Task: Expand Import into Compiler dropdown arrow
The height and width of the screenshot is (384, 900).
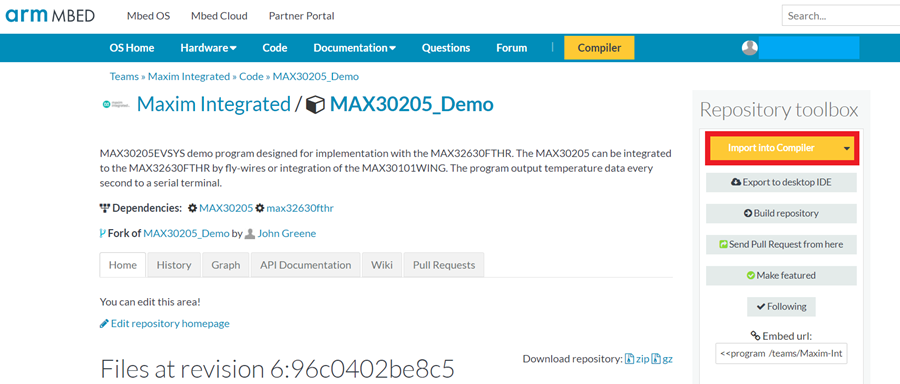Action: pyautogui.click(x=847, y=148)
